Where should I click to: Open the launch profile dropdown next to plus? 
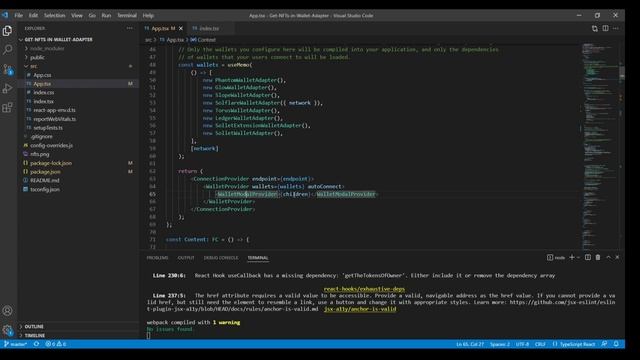[x=578, y=258]
